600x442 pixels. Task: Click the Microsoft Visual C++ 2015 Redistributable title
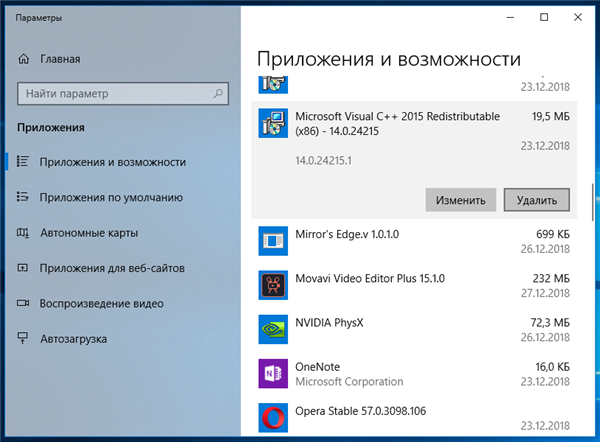pyautogui.click(x=397, y=123)
